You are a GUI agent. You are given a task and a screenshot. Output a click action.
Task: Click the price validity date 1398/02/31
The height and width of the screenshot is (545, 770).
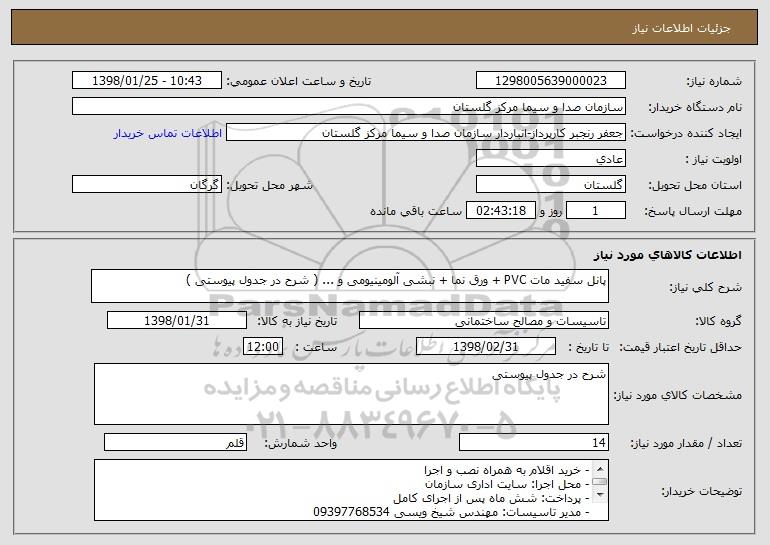coord(486,347)
